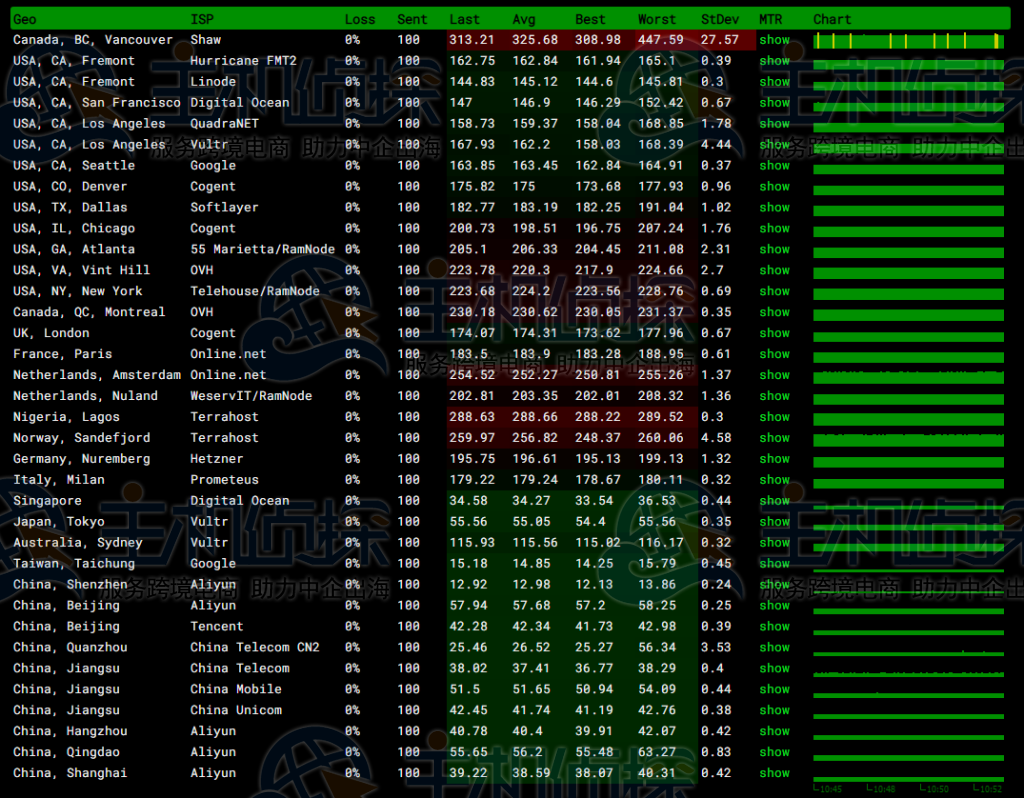Click the Chart column header
The width and height of the screenshot is (1024, 798).
tap(832, 20)
